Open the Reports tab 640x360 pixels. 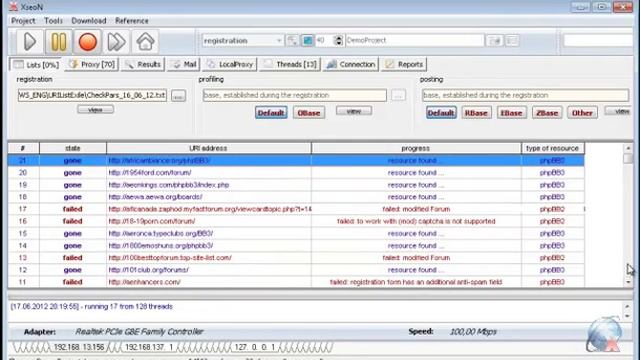(x=404, y=64)
